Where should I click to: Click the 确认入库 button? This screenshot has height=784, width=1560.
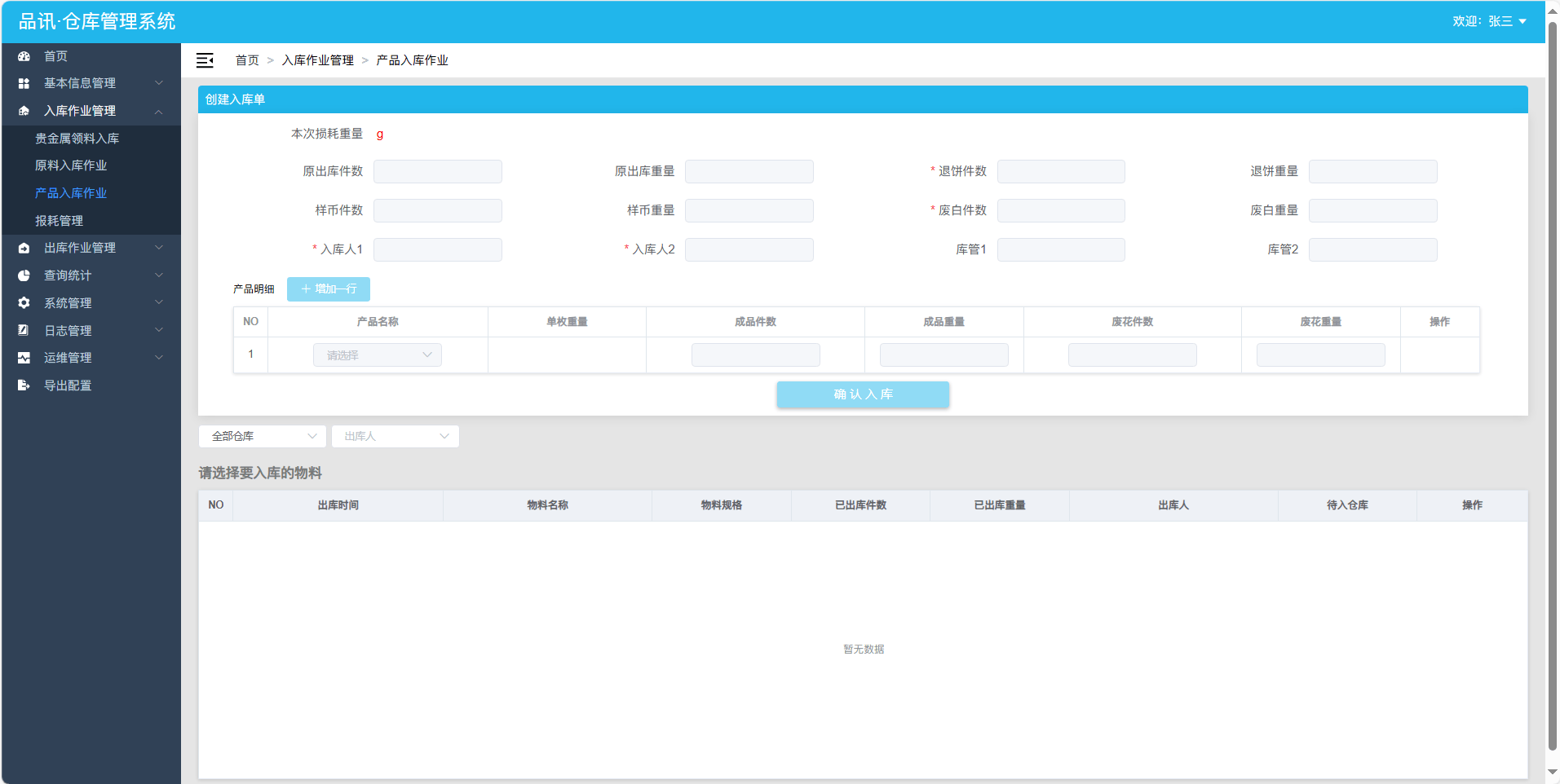[863, 394]
